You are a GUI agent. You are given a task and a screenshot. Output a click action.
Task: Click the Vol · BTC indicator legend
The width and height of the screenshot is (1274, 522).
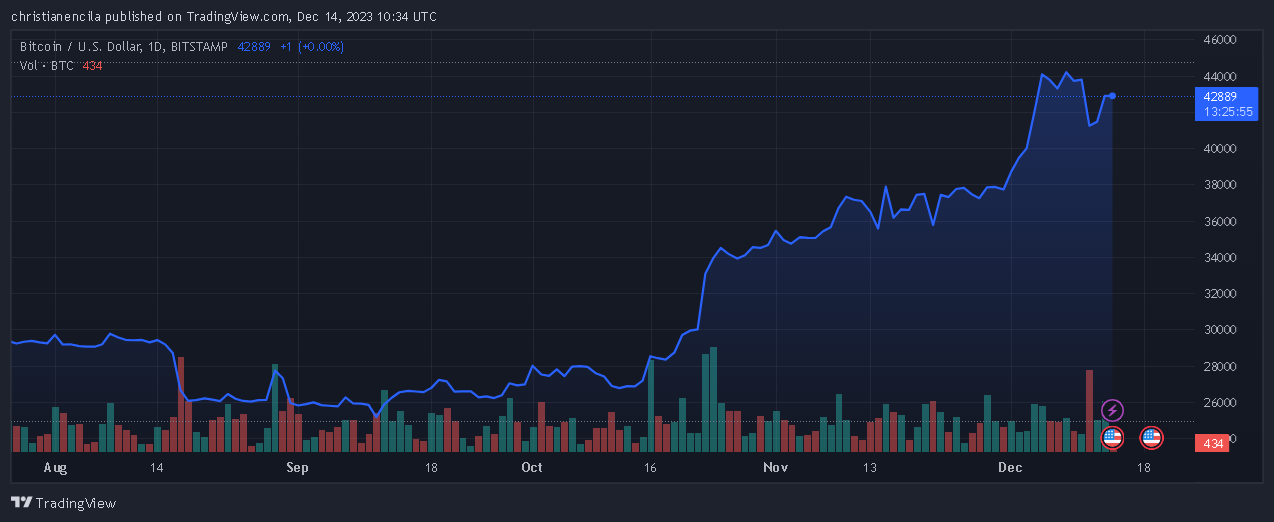[47, 65]
